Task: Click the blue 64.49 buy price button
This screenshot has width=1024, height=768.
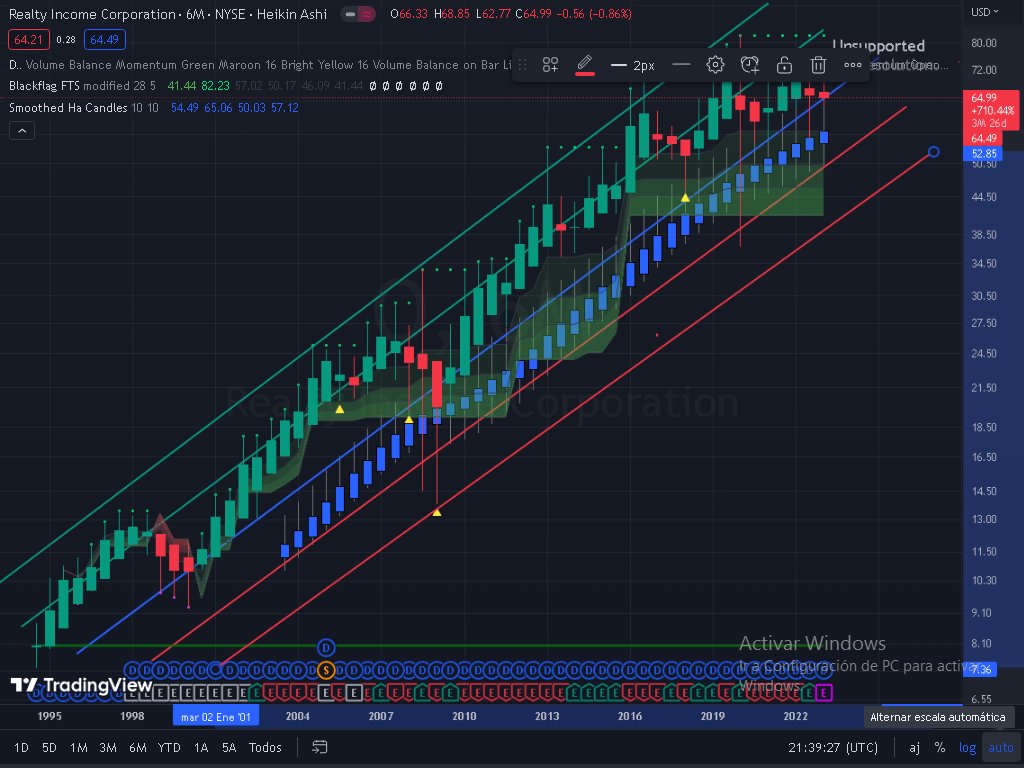Action: tap(104, 40)
